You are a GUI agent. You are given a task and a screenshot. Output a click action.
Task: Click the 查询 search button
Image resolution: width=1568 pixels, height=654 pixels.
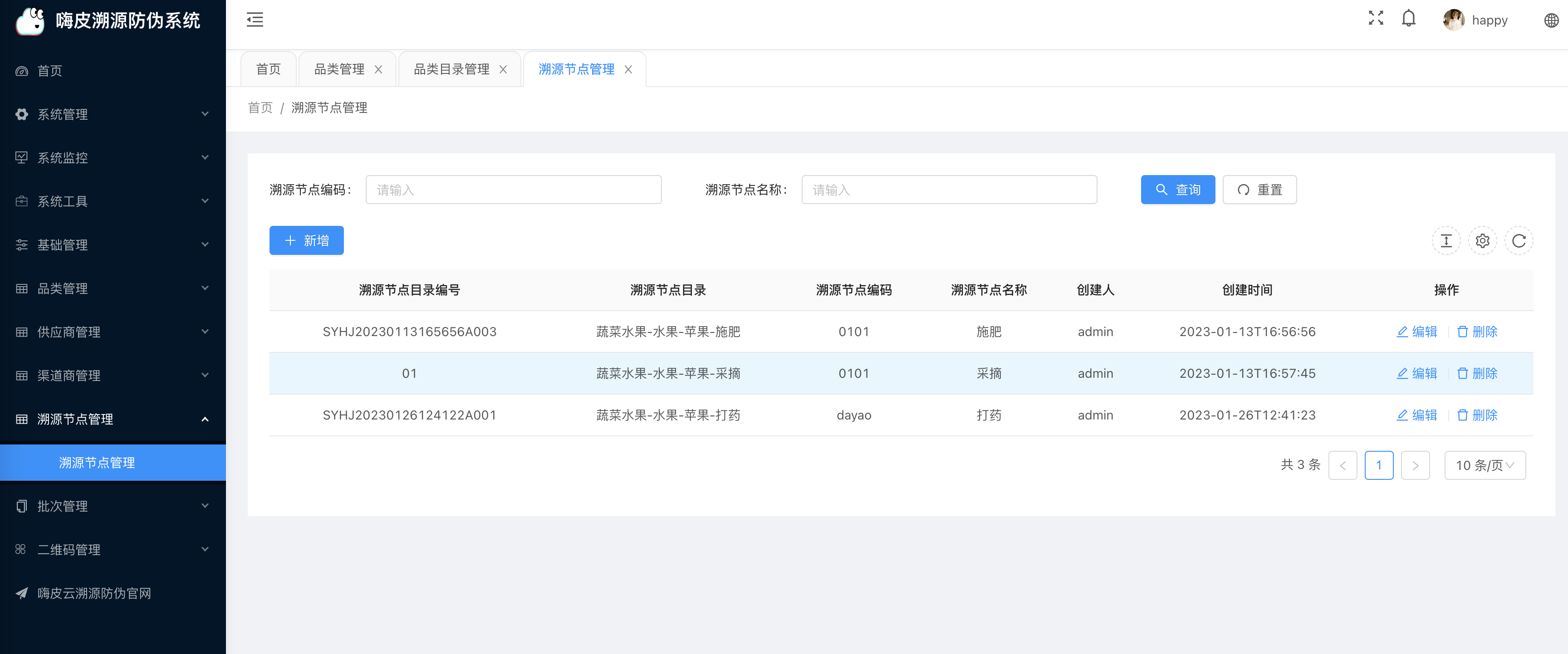tap(1177, 190)
